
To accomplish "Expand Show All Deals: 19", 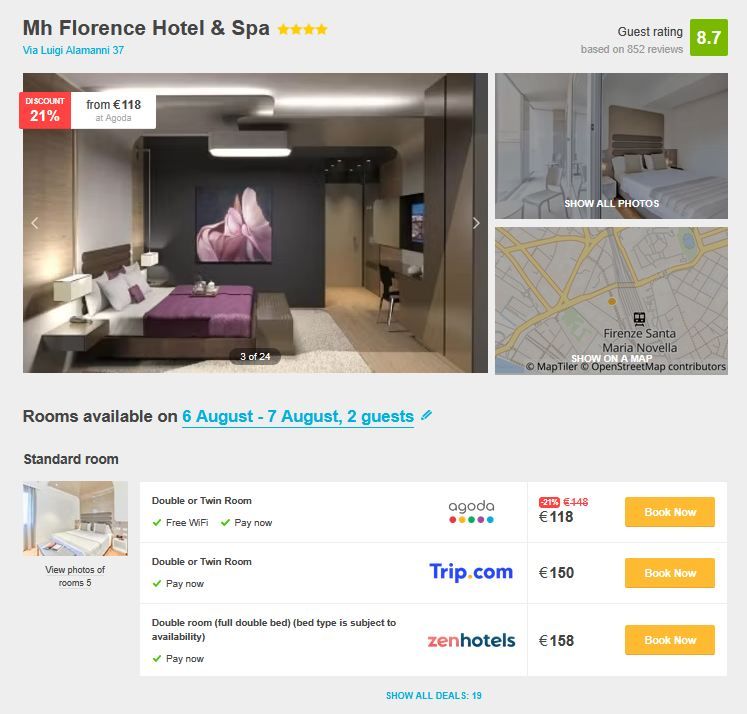I will point(434,695).
